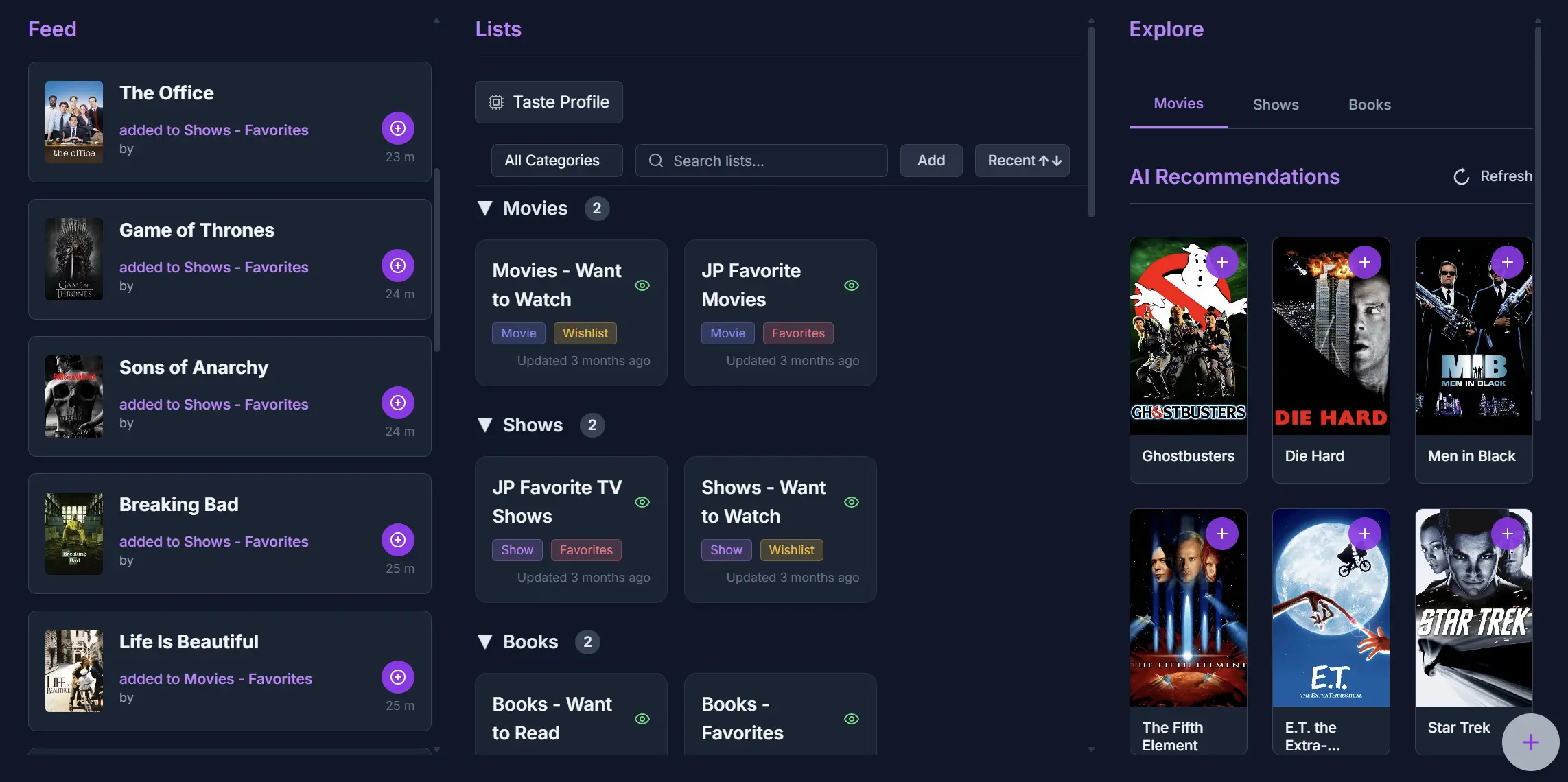The image size is (1568, 782).
Task: Click inside the Search lists field
Action: [762, 161]
